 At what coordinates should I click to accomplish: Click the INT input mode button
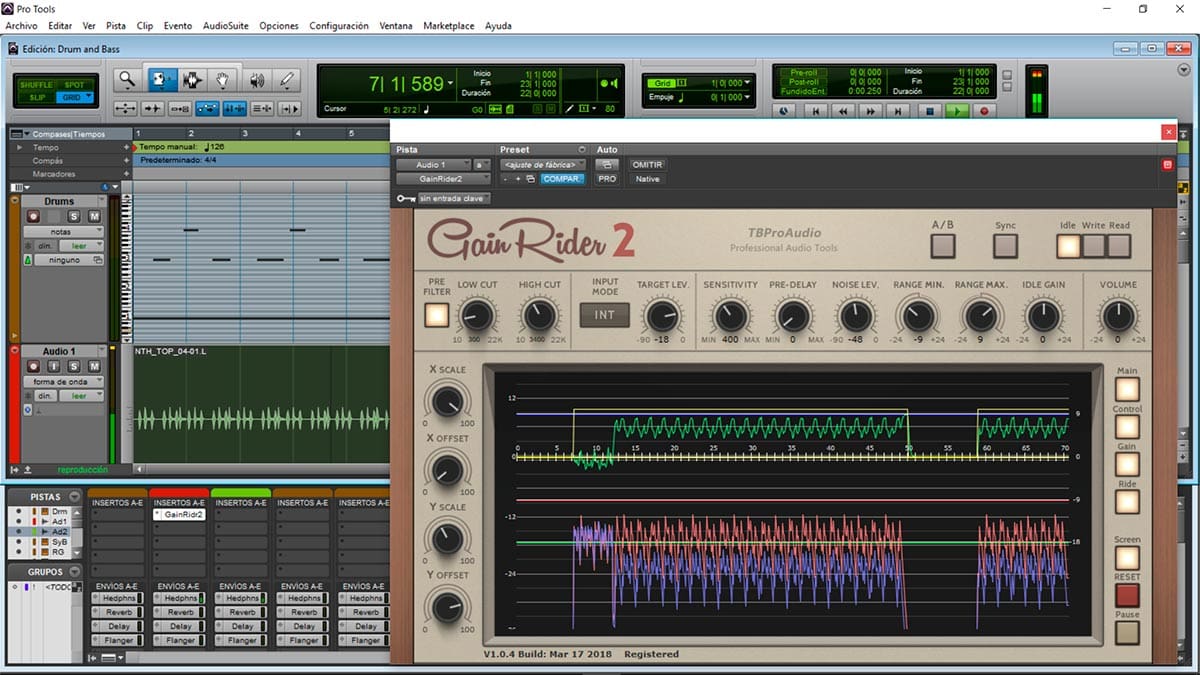click(x=605, y=315)
